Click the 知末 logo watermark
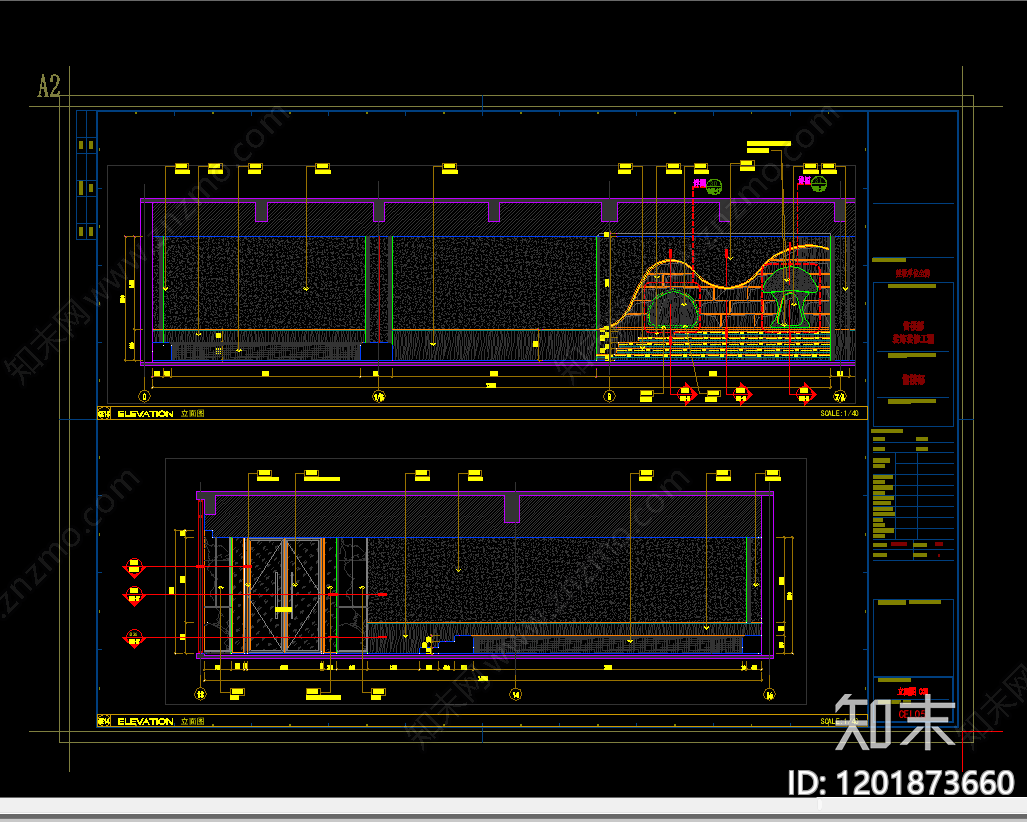Screen dimensions: 1027x822 pos(894,722)
